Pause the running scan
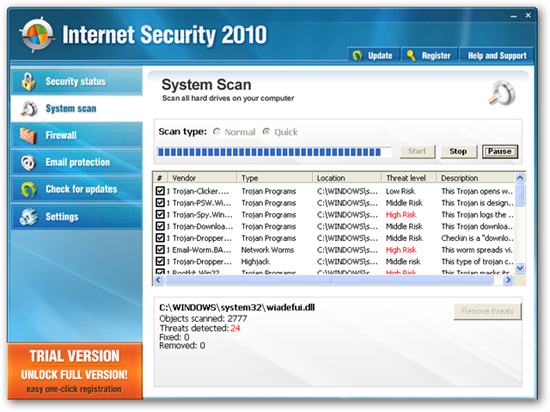This screenshot has height=412, width=550. 499,151
